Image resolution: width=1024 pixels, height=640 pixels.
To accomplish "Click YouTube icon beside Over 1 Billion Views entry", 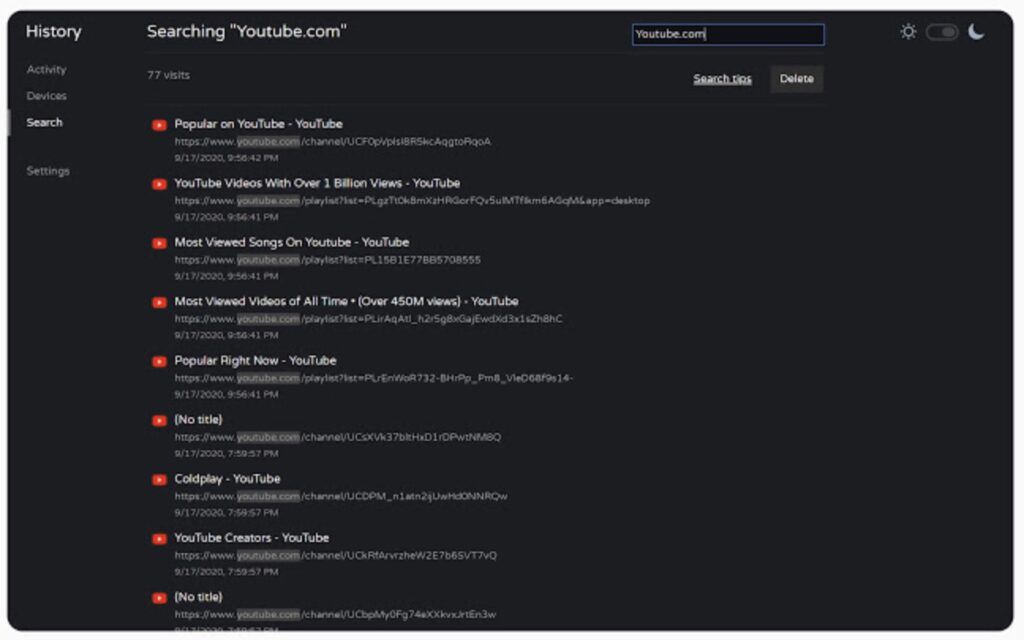I will 159,184.
